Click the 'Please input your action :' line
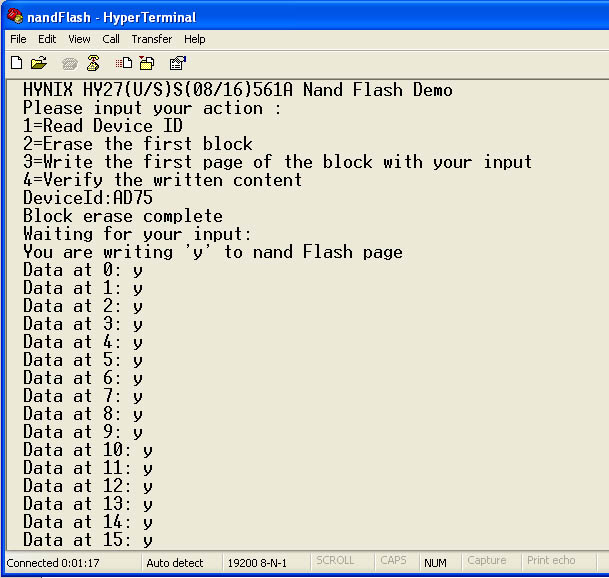Screen dimensions: 609x578 pyautogui.click(x=152, y=108)
